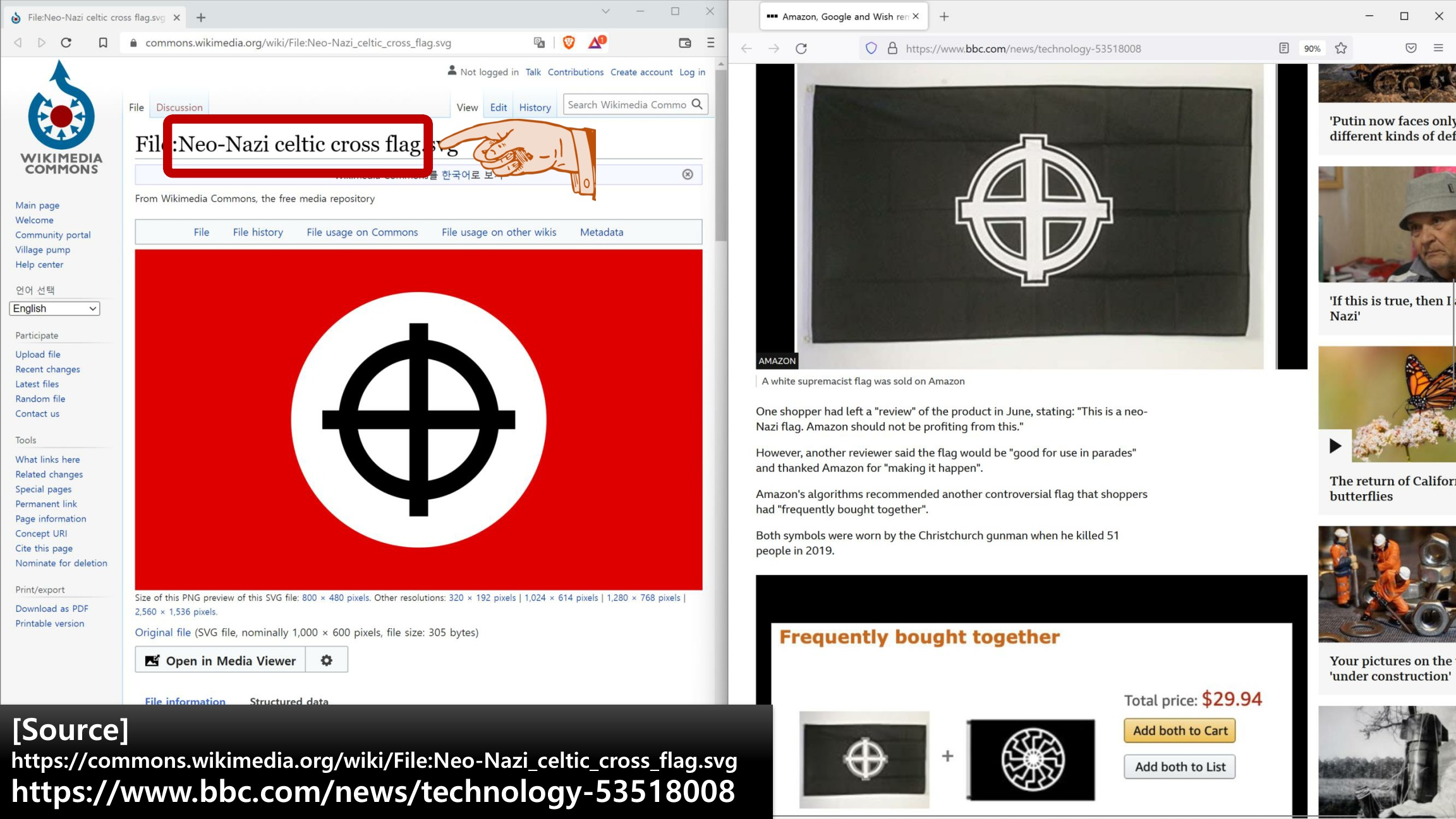Jump to File usage on other wikis
Screen dimensions: 1456x819
tap(499, 232)
